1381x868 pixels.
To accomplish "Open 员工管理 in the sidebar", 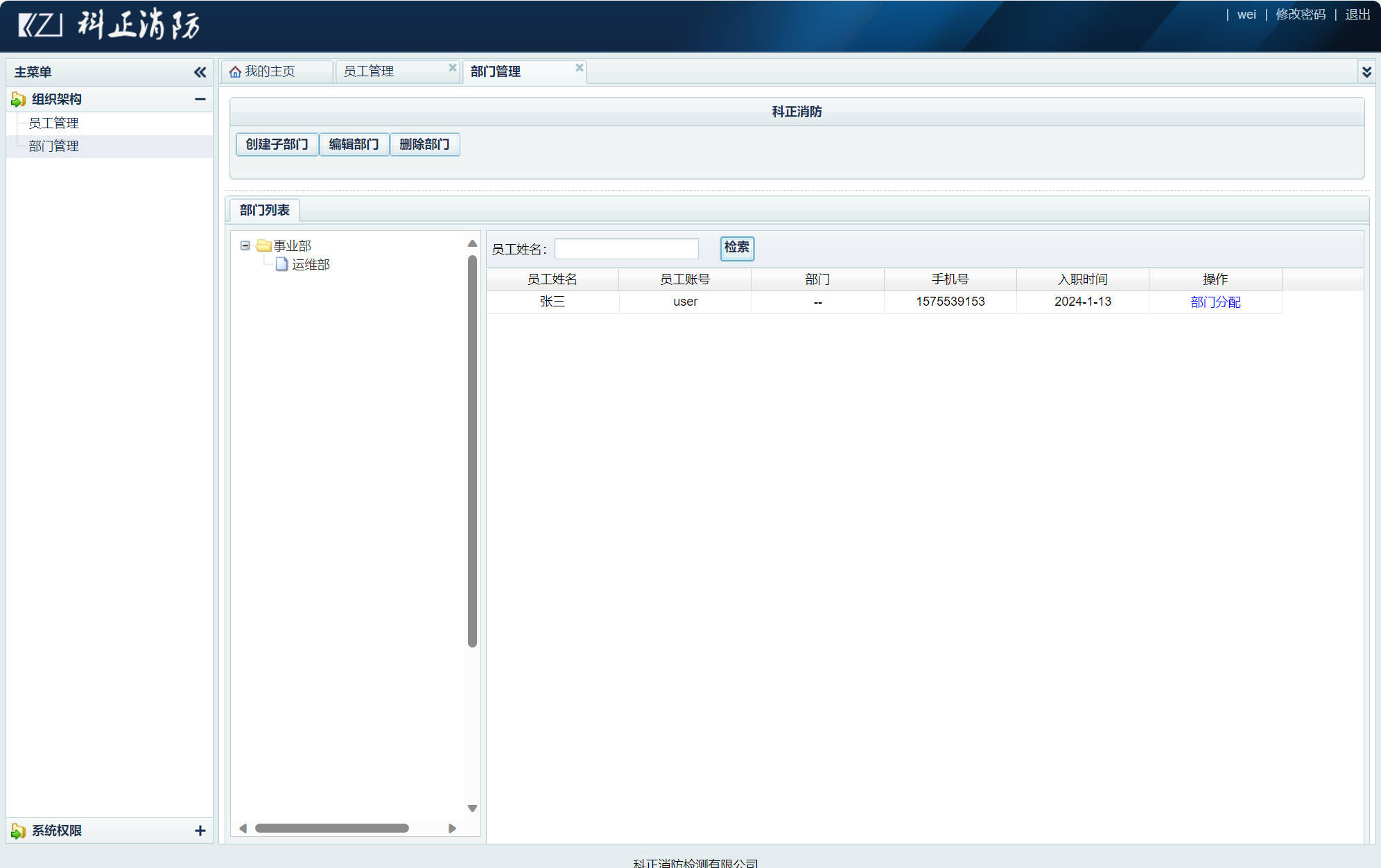I will (53, 123).
